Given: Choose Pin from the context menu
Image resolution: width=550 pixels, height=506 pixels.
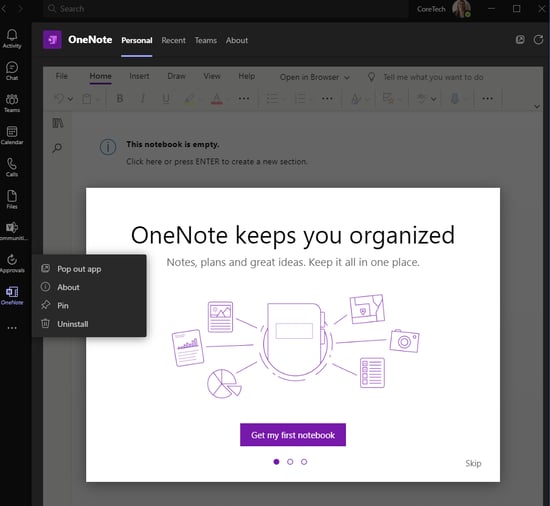Looking at the screenshot, I should click(x=89, y=305).
